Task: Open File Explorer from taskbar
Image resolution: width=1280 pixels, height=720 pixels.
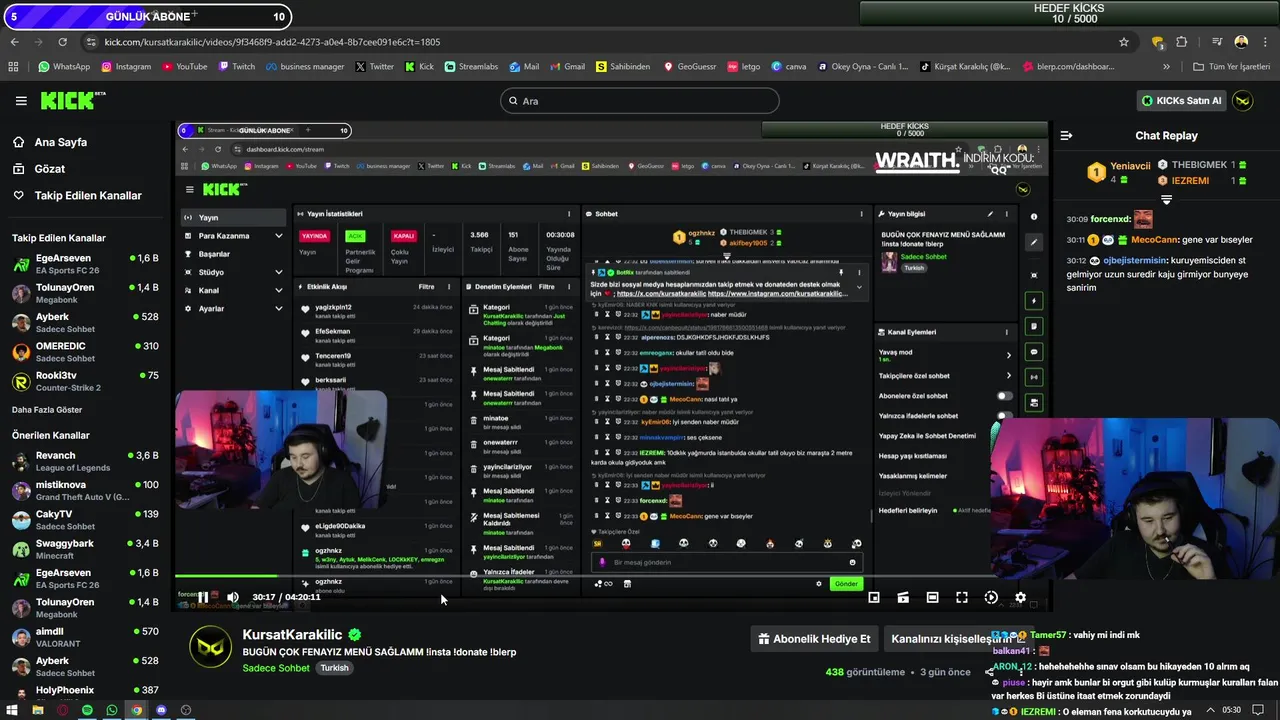Action: pyautogui.click(x=37, y=710)
